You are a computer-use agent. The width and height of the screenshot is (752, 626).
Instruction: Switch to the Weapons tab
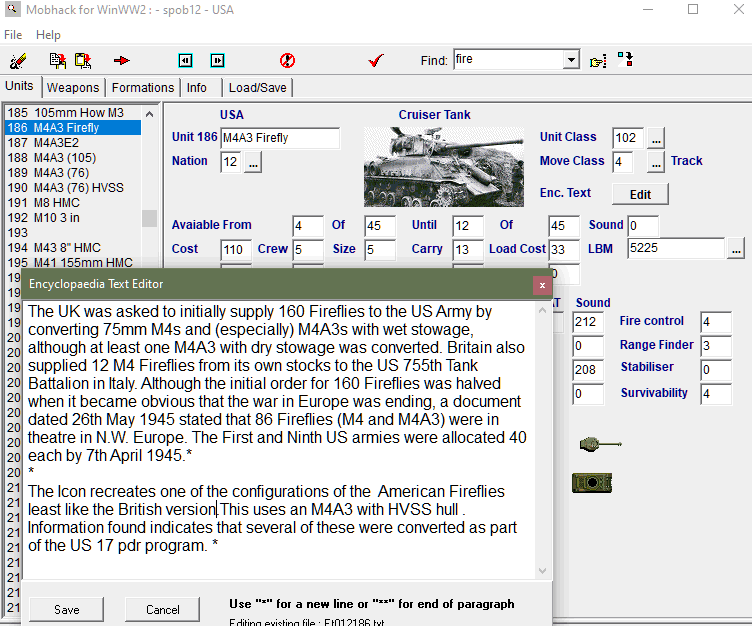tap(73, 88)
